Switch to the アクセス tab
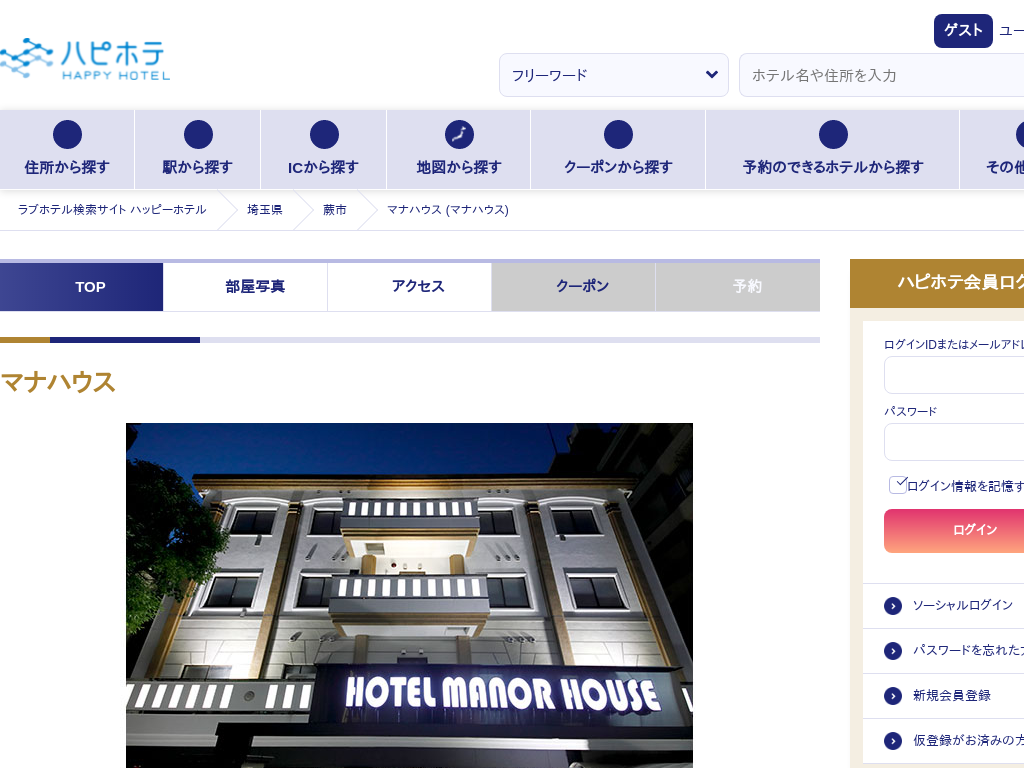 [x=409, y=287]
